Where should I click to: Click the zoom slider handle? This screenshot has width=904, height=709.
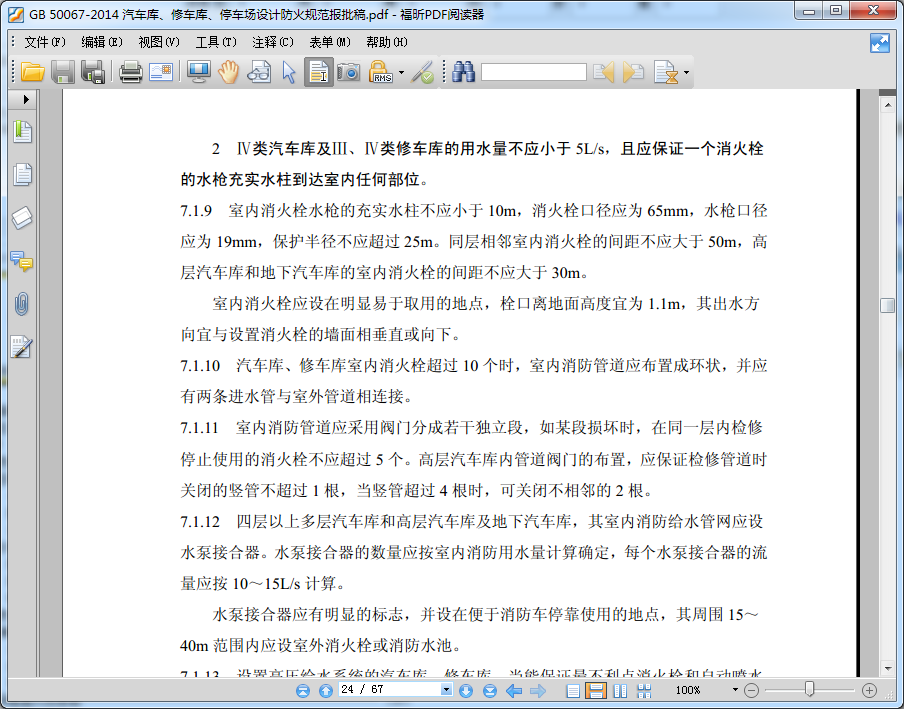809,689
